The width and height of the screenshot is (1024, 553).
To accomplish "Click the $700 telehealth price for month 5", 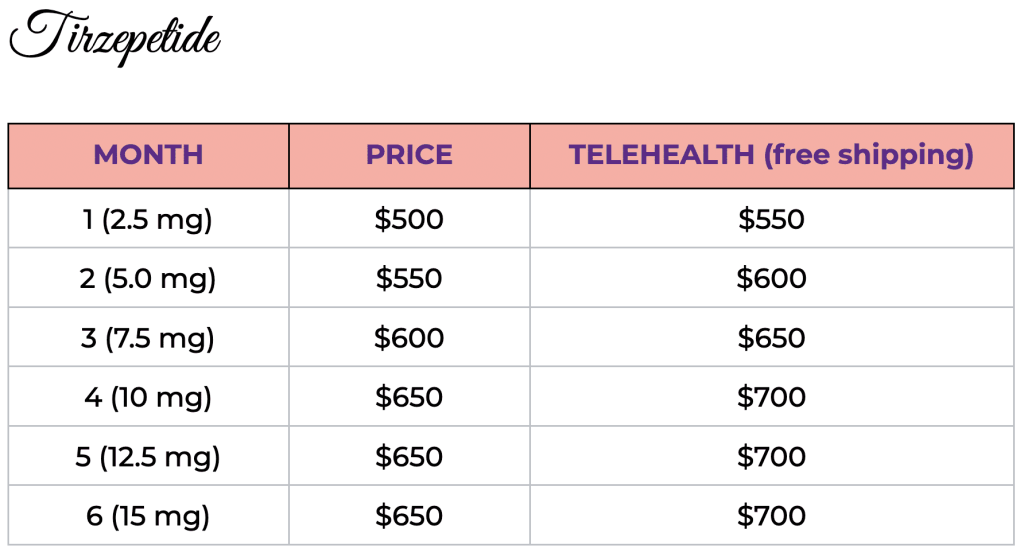I will [771, 456].
